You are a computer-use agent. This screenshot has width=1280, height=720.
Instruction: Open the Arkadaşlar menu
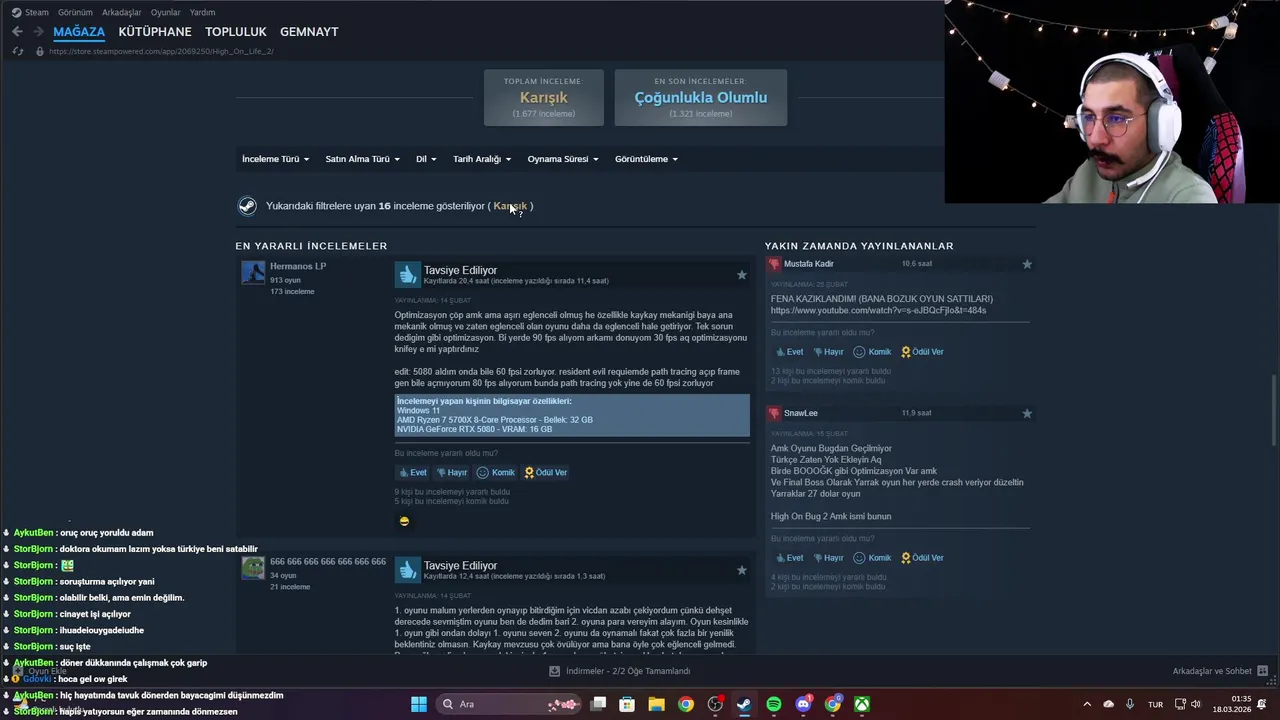point(121,12)
